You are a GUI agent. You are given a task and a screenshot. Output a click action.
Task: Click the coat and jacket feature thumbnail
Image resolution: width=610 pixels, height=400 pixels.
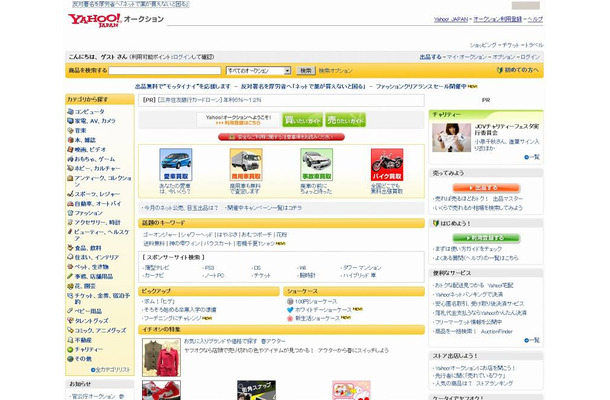[x=161, y=357]
